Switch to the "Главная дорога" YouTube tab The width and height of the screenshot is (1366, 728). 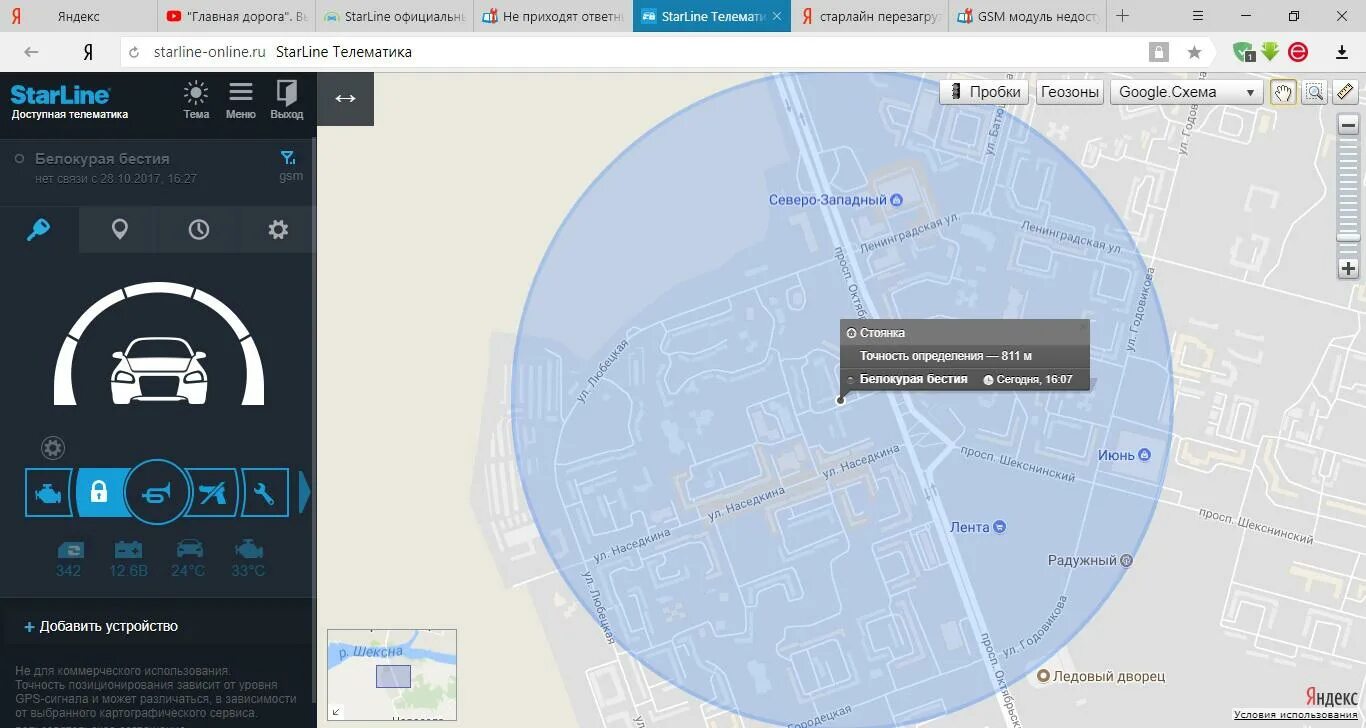(237, 16)
